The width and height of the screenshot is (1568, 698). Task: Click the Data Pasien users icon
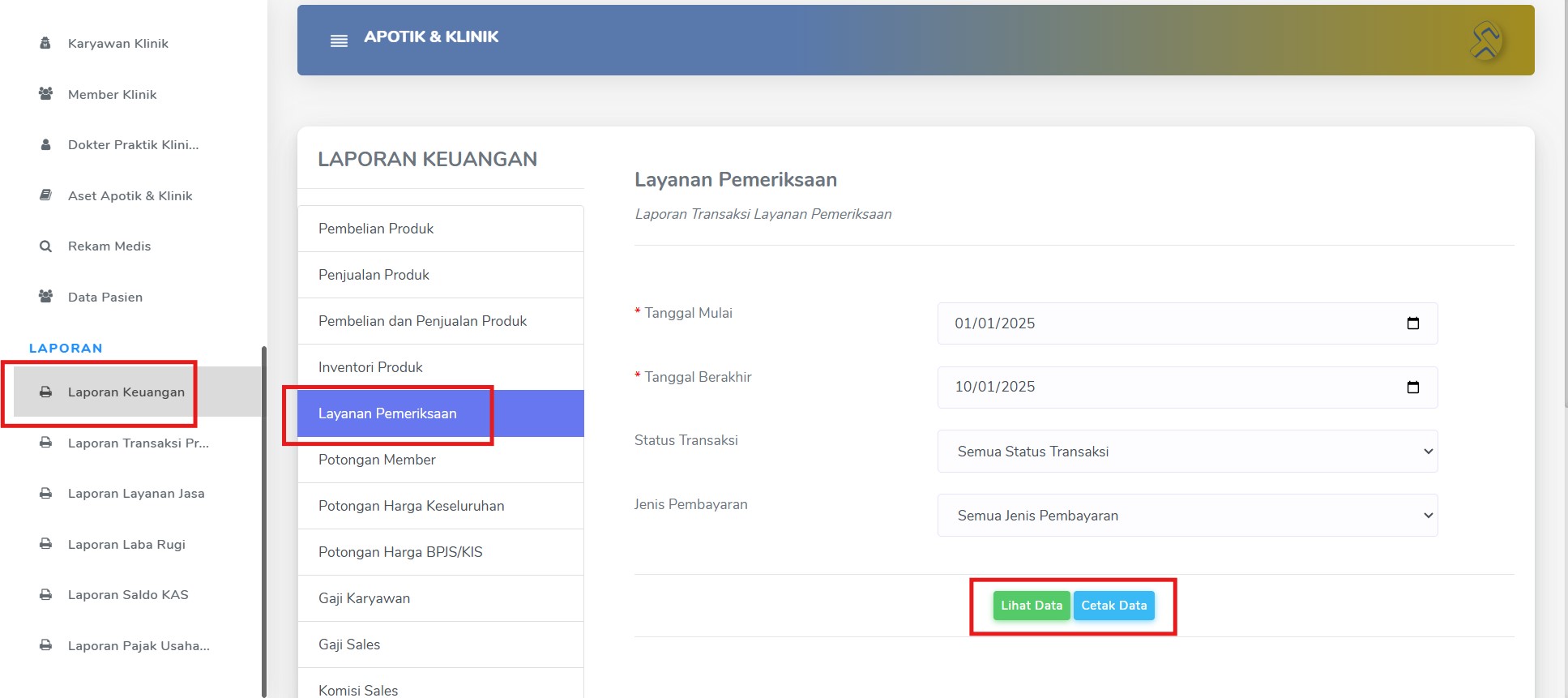45,297
